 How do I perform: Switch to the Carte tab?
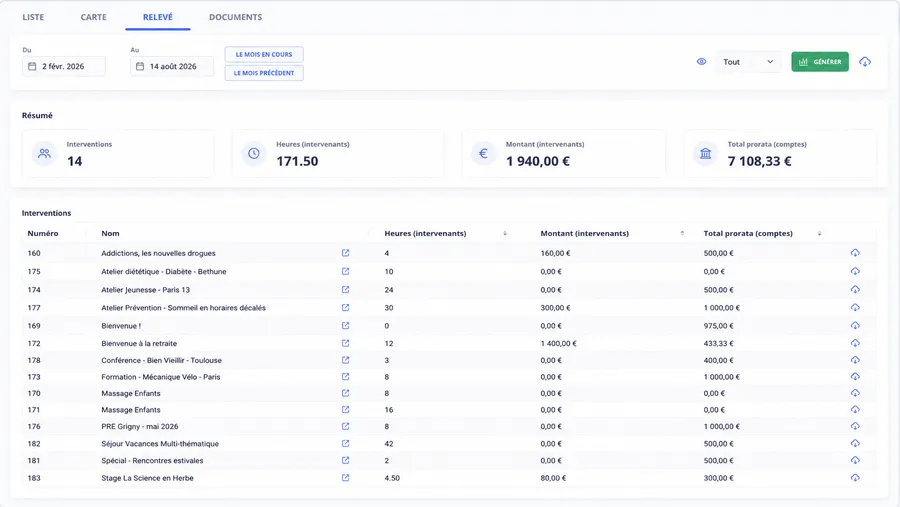[x=94, y=17]
